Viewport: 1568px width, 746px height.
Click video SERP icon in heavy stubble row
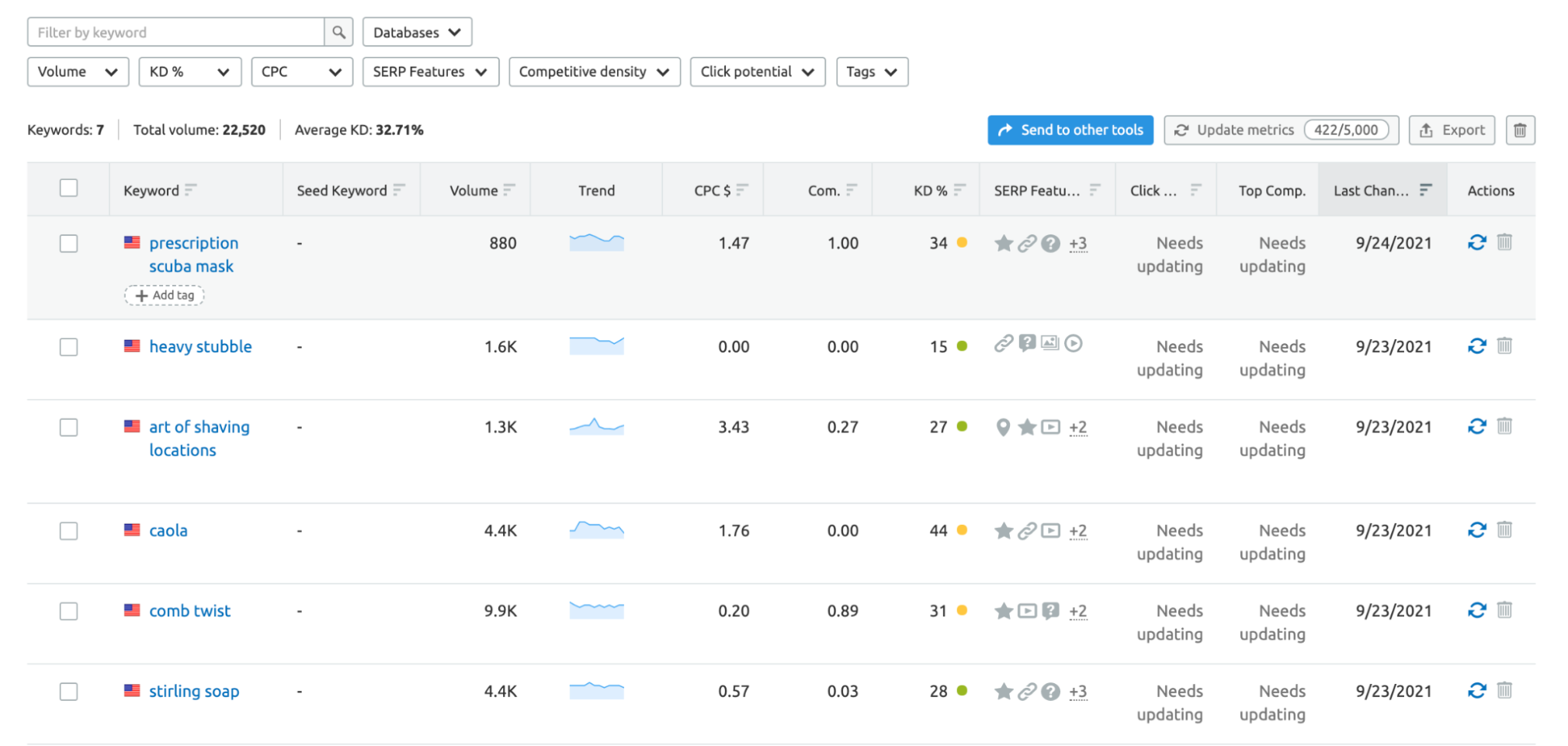click(1074, 343)
